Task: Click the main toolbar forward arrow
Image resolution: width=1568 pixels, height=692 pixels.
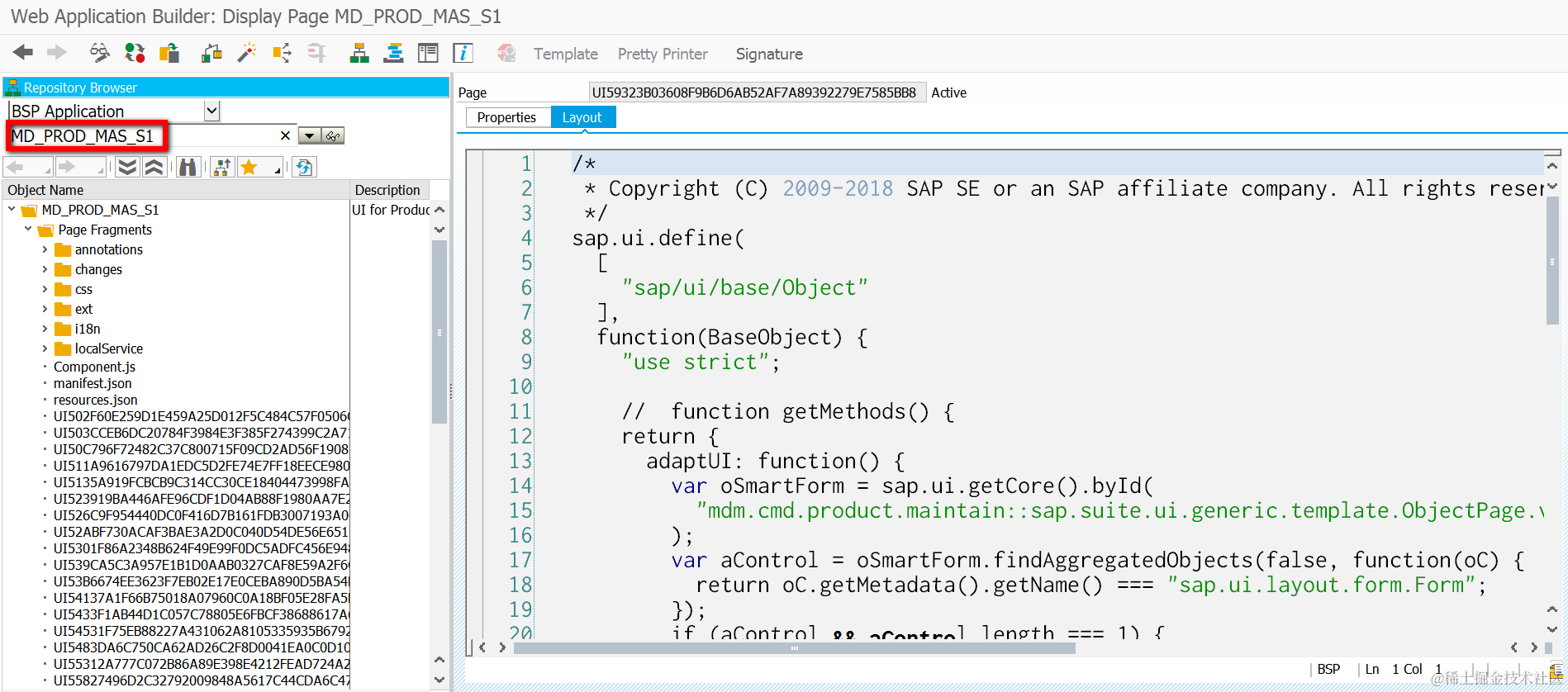Action: click(x=57, y=54)
